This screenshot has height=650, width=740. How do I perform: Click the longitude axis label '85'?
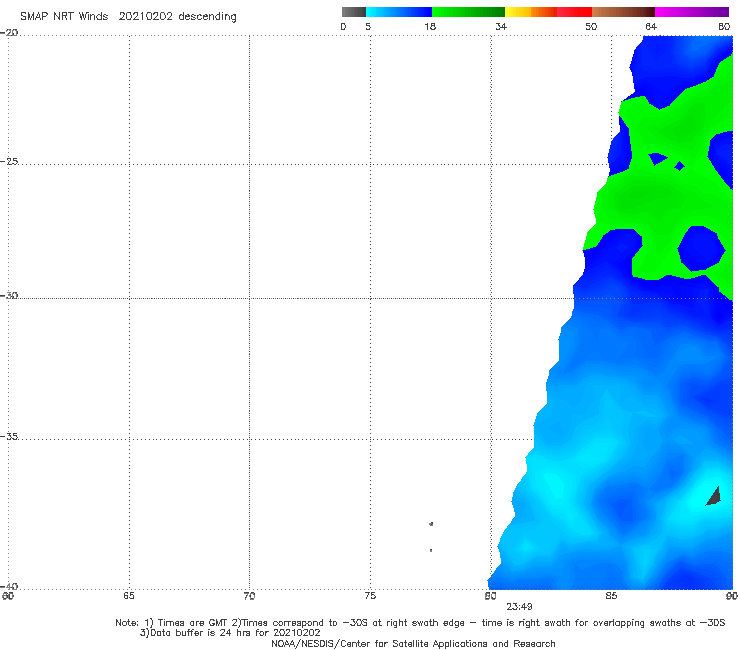(x=611, y=596)
